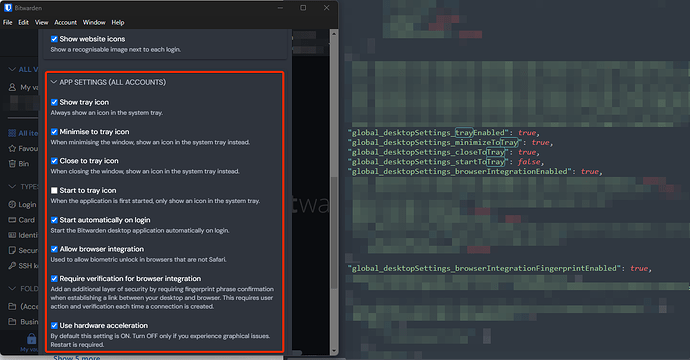Collapse the App Settings (All Accounts) section
The height and width of the screenshot is (360, 690).
54,82
